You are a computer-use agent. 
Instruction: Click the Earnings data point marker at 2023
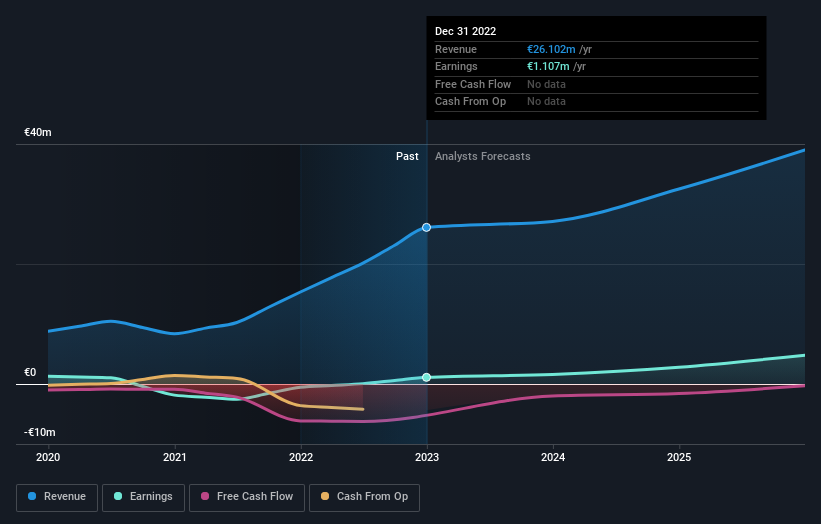coord(426,377)
